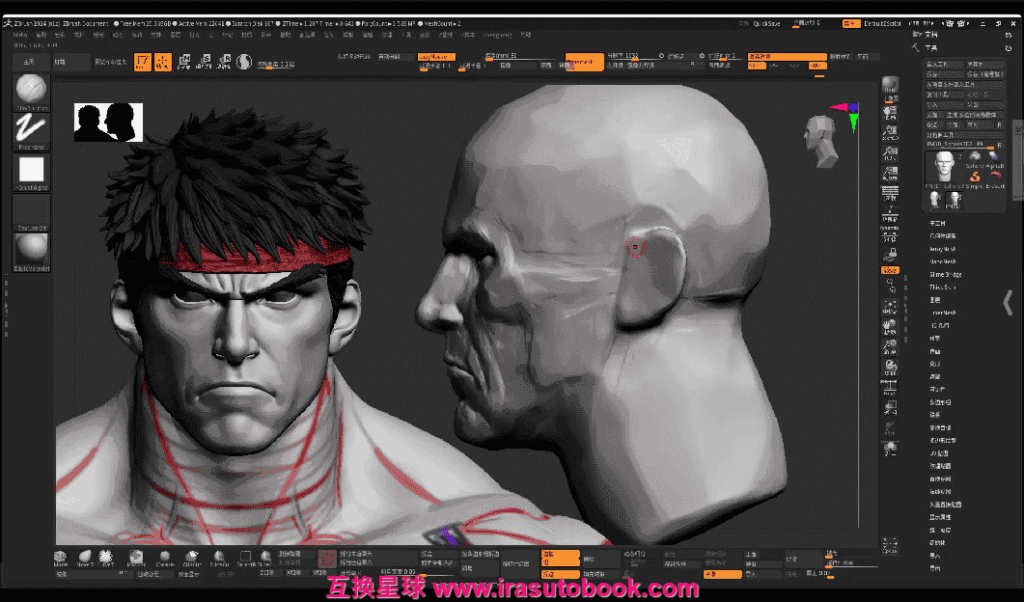
Task: Activate the Move (M) transform mode
Action: (184, 61)
